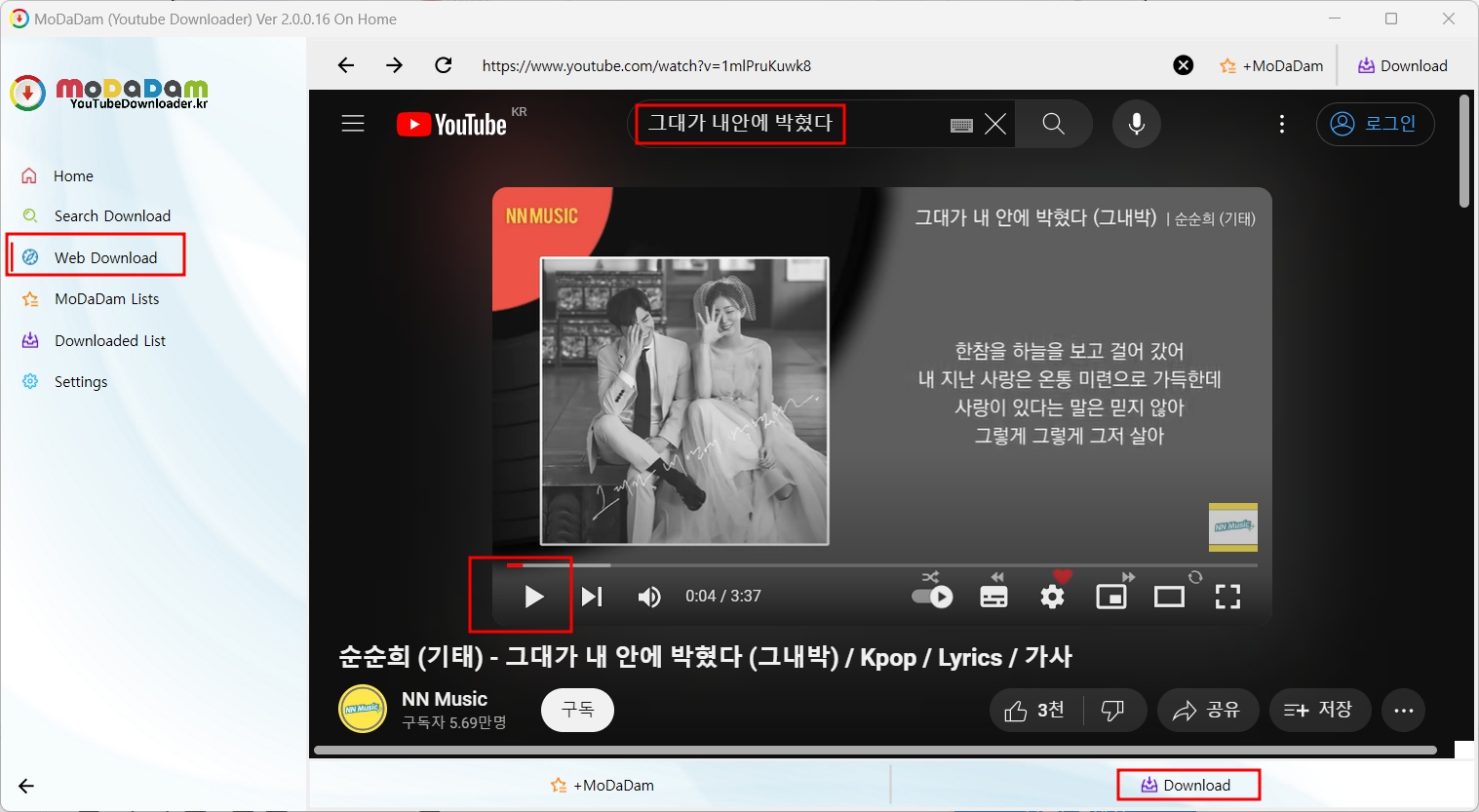1479x812 pixels.
Task: Click the bottom +MoDaDam button
Action: 602,785
